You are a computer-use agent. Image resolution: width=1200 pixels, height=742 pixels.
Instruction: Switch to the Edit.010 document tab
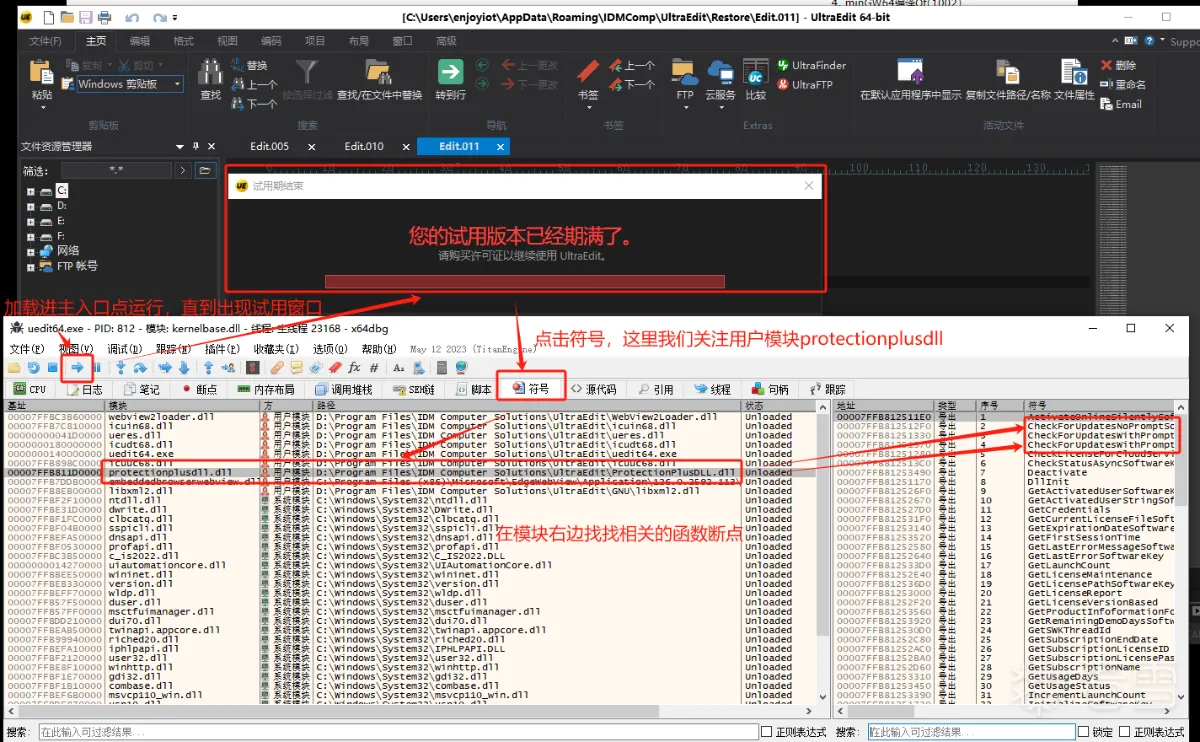click(x=364, y=146)
